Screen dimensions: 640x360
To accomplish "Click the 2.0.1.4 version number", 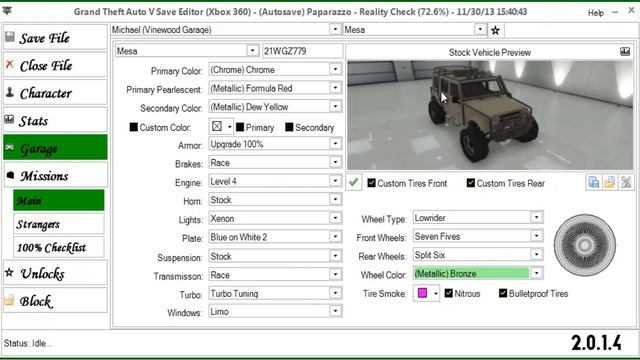I will 596,343.
